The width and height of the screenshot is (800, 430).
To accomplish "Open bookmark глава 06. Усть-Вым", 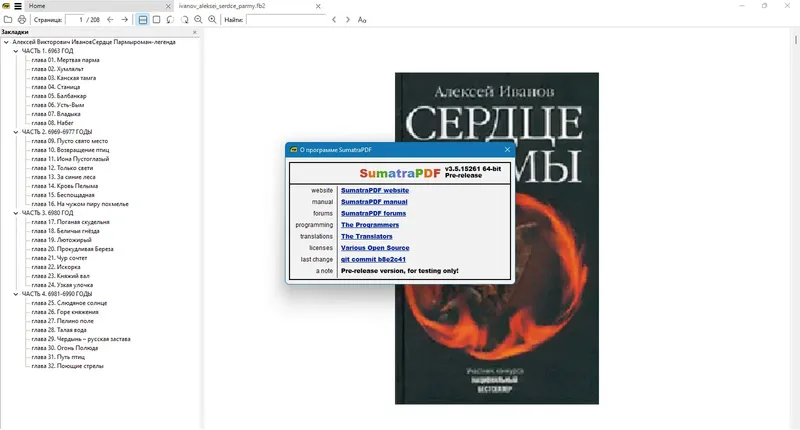I will [58, 105].
